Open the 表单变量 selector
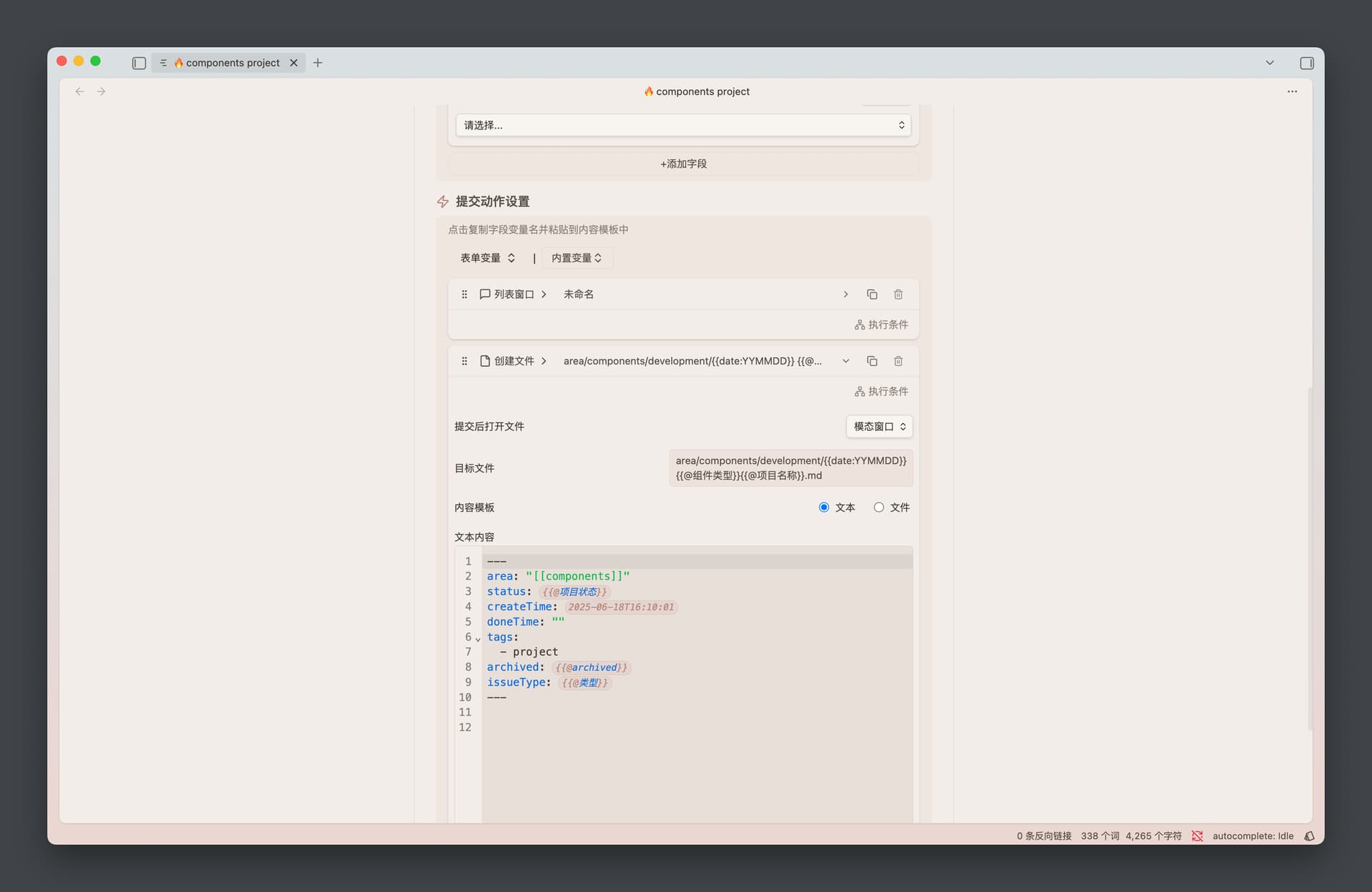Viewport: 1372px width, 892px height. tap(487, 258)
